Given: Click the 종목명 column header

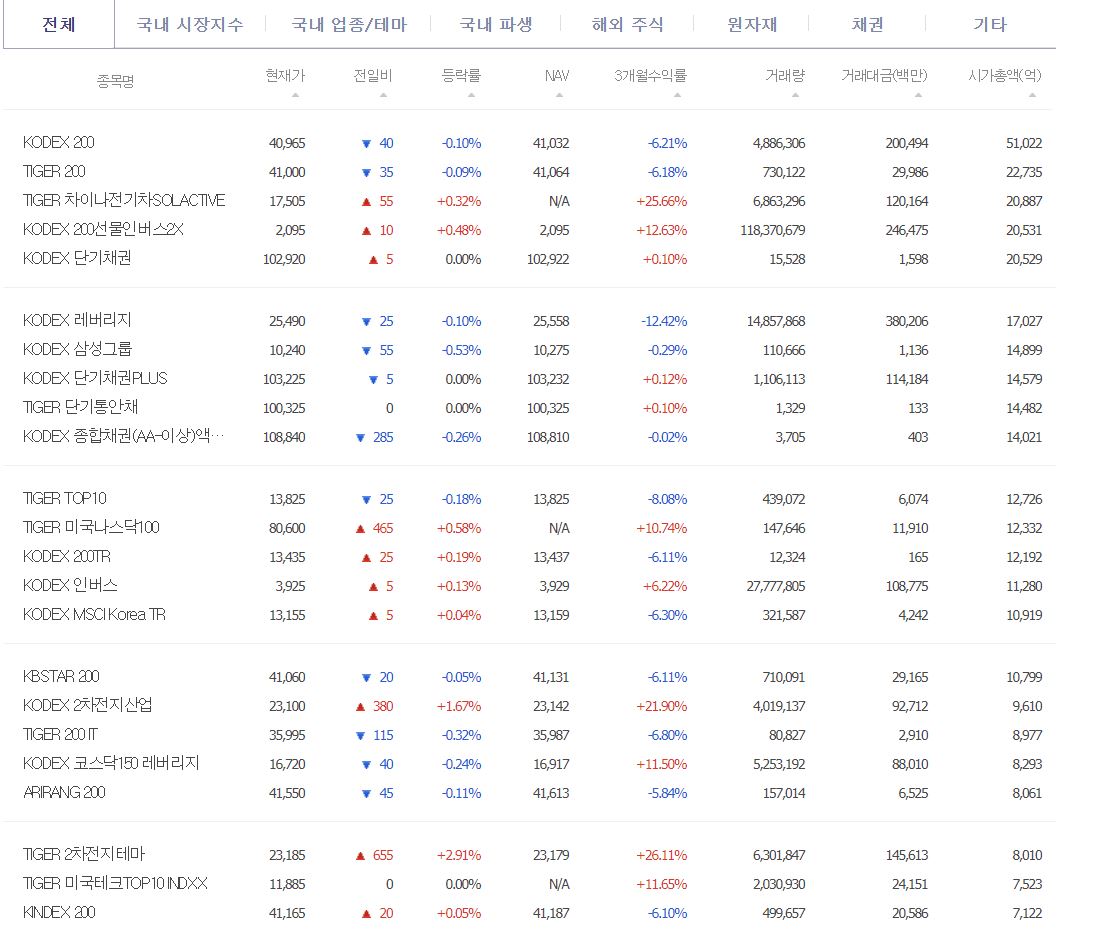Looking at the screenshot, I should point(115,81).
